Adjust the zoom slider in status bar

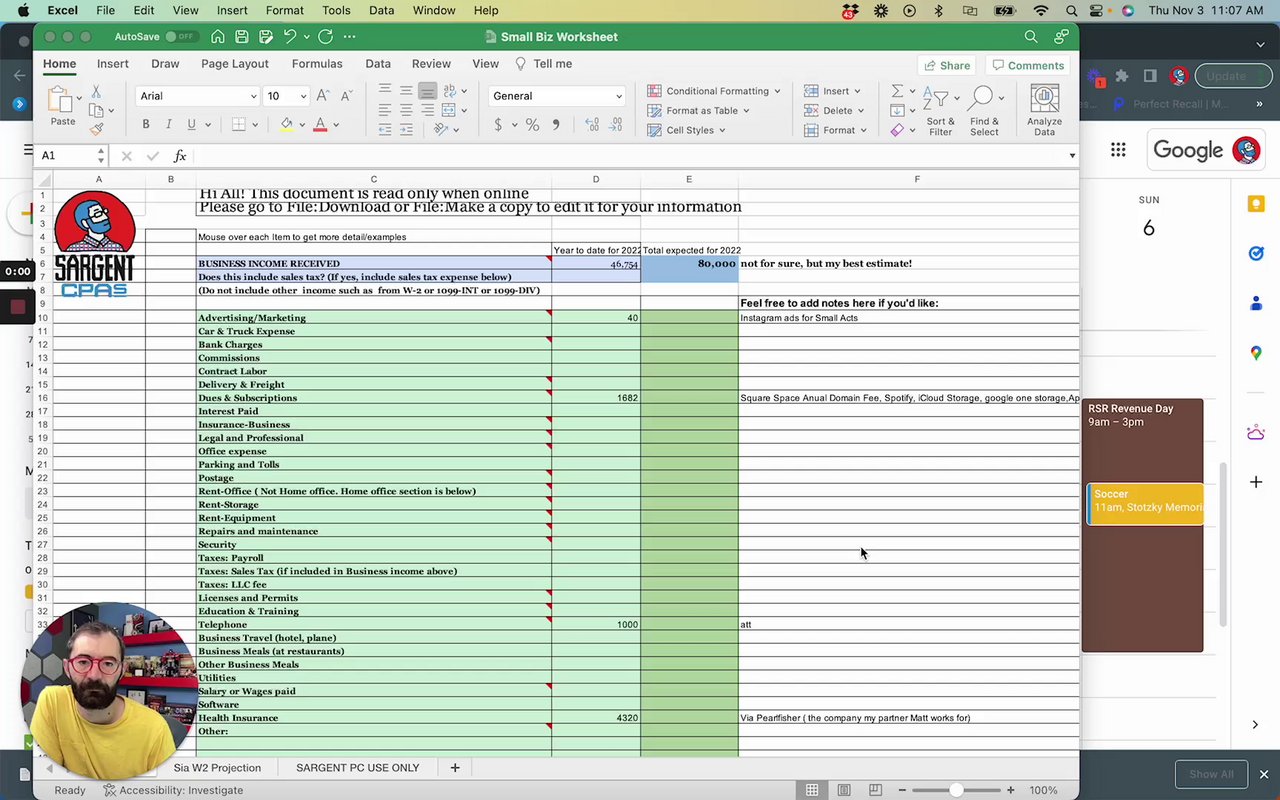[x=956, y=790]
